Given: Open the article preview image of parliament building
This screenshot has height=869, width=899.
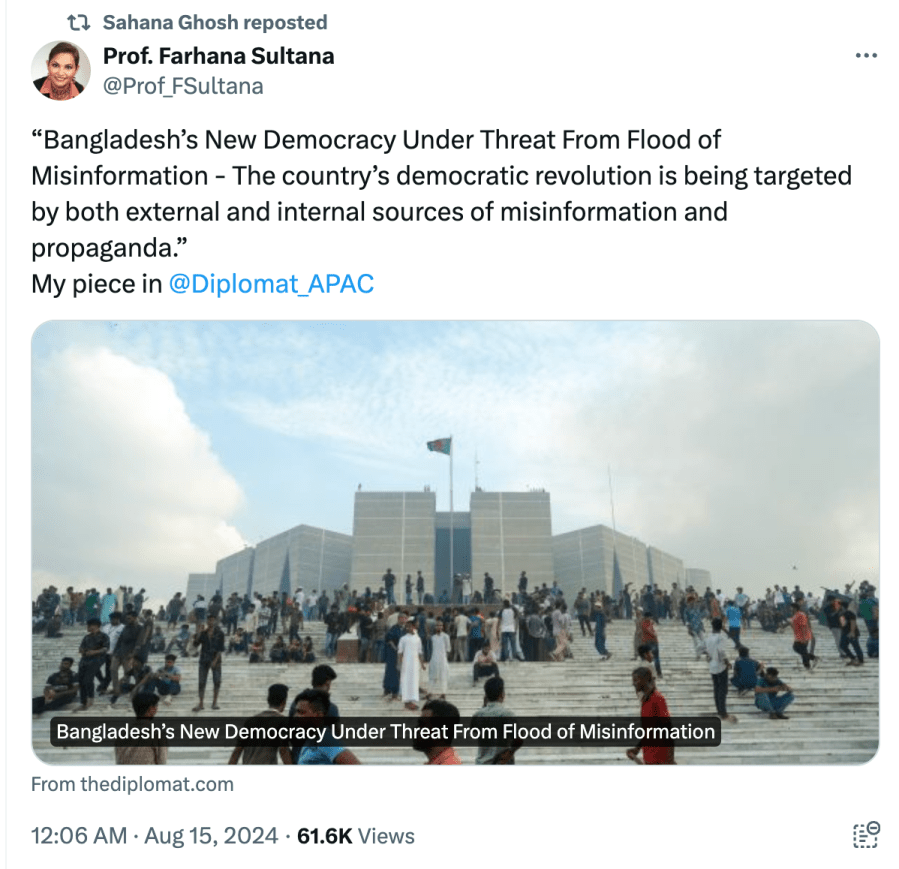Looking at the screenshot, I should pos(455,542).
